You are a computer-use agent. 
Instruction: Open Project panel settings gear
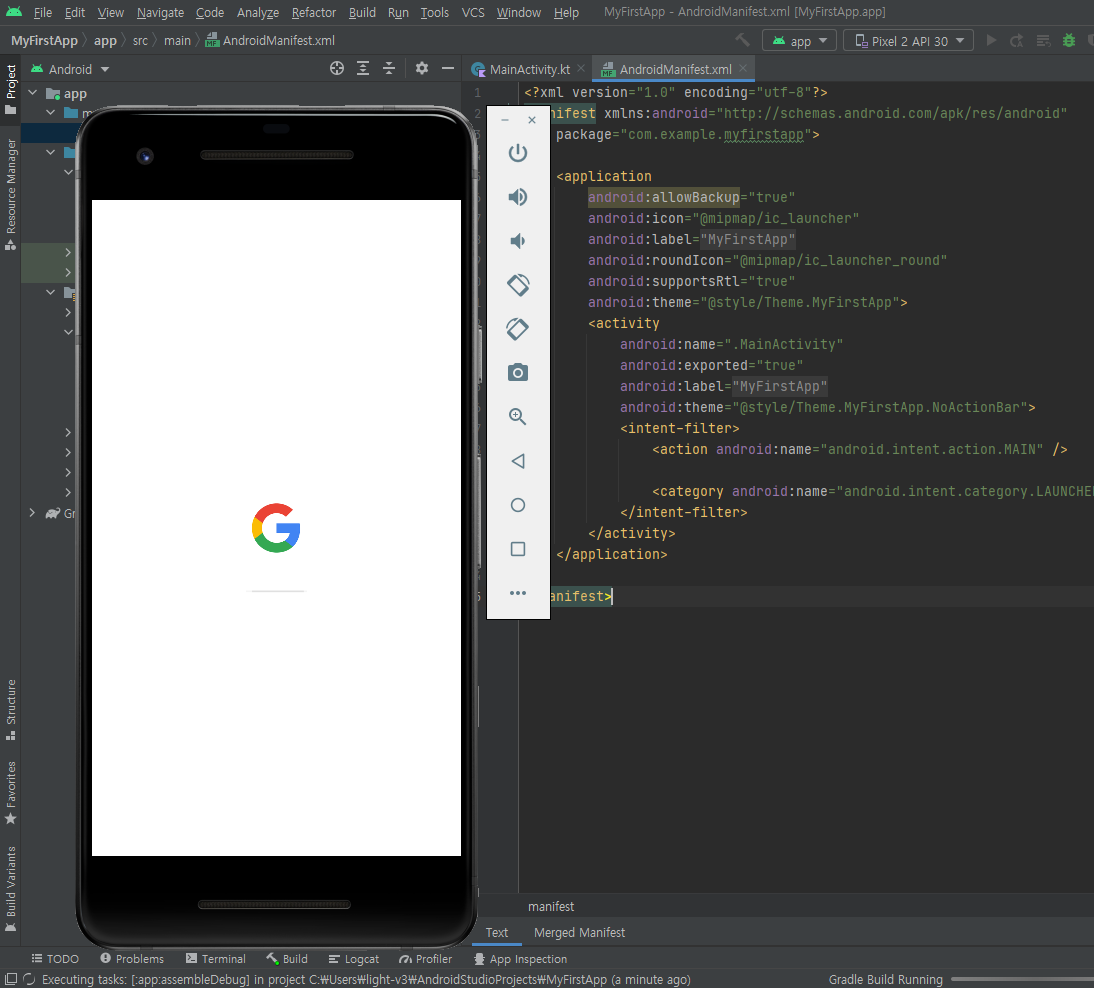pos(421,68)
